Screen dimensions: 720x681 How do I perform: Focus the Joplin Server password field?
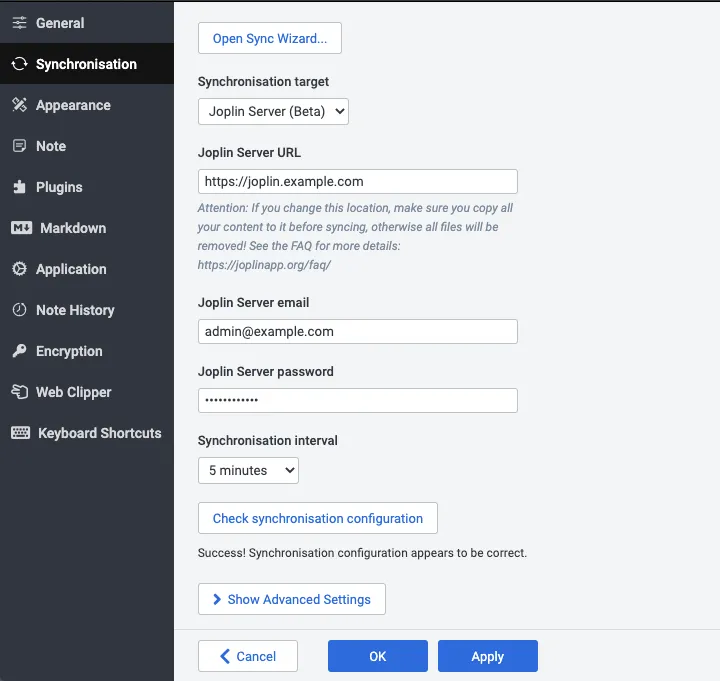(x=358, y=400)
